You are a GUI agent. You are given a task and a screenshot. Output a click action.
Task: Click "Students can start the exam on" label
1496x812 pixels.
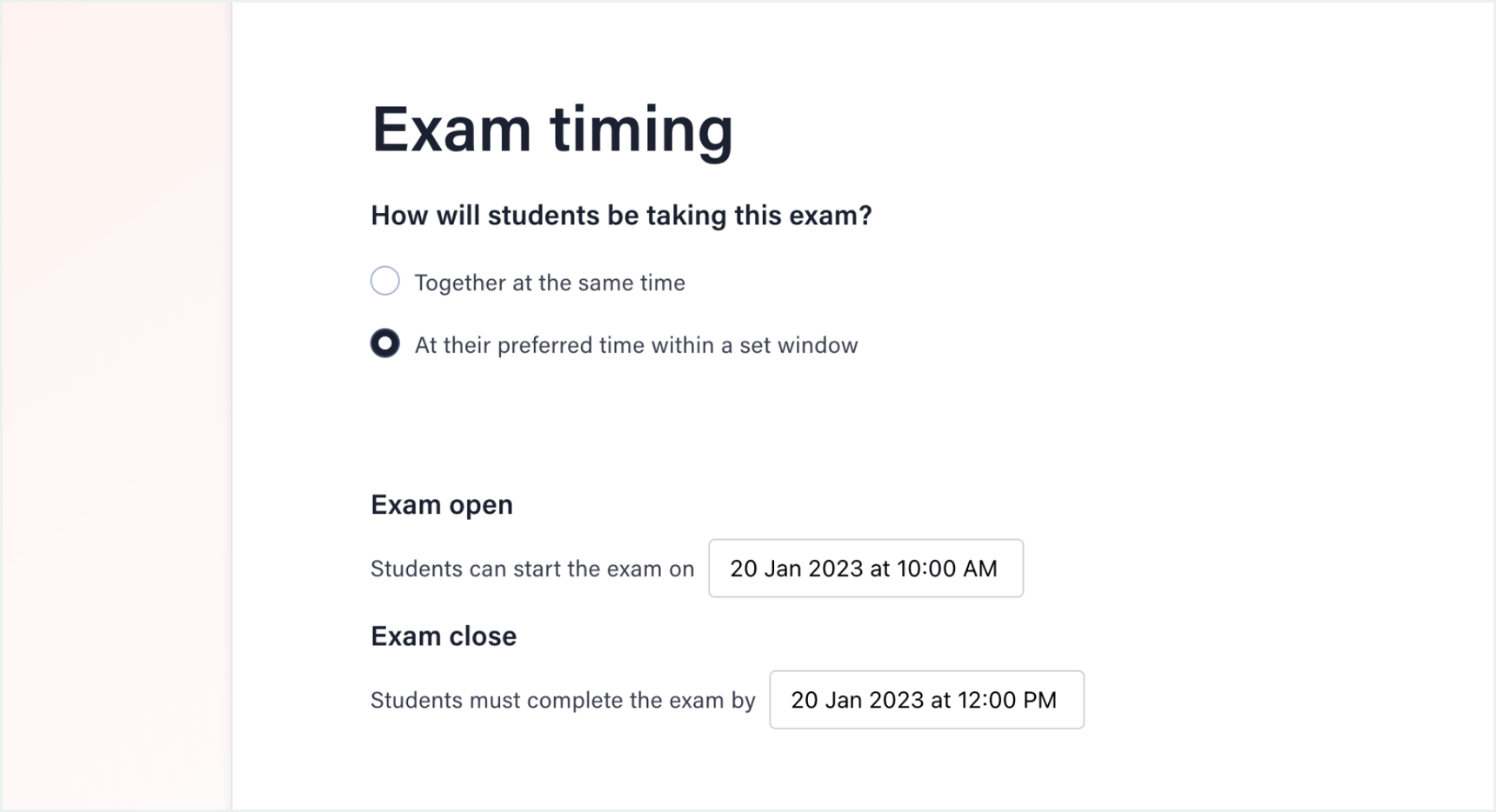pos(531,569)
